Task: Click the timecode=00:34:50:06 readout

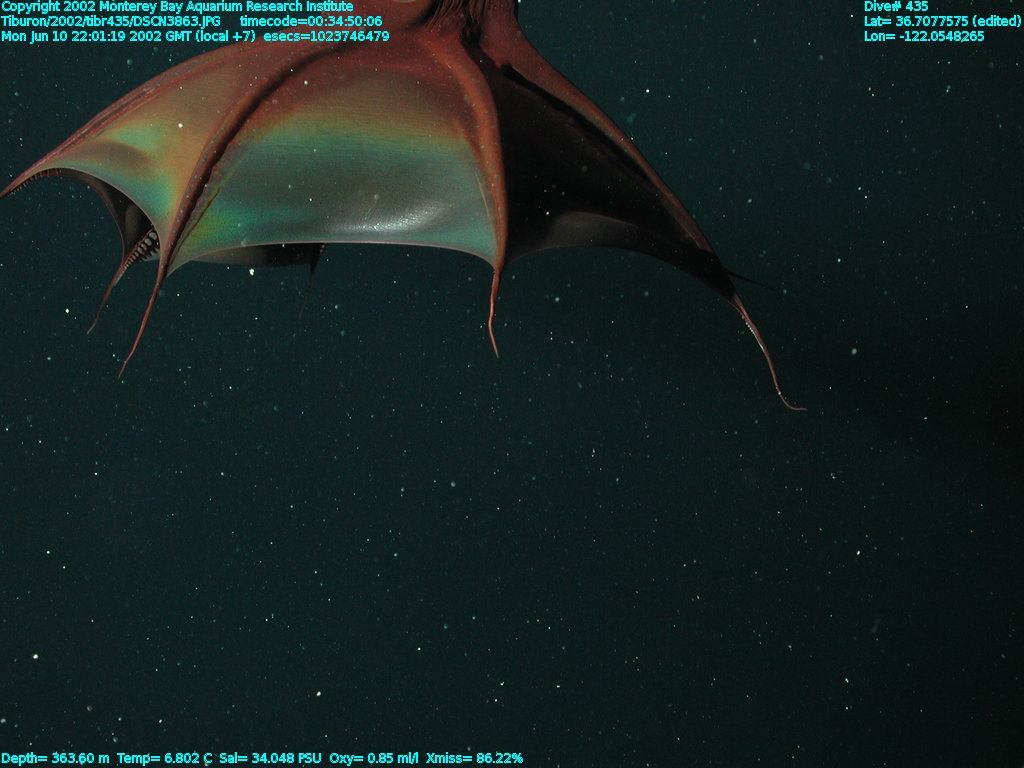Action: pyautogui.click(x=310, y=22)
